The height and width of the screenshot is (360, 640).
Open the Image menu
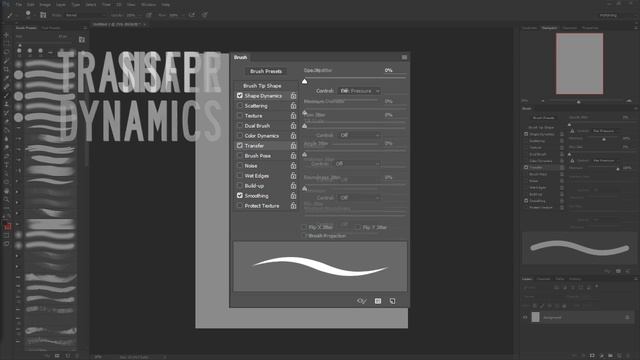click(45, 4)
